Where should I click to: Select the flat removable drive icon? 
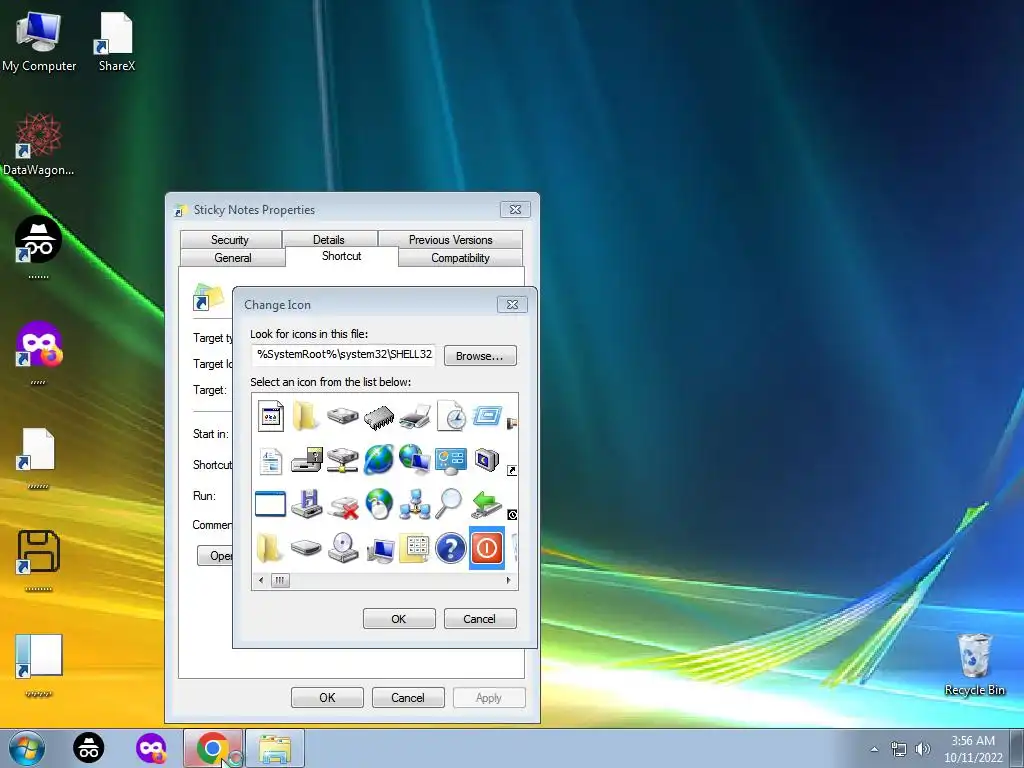pos(306,547)
